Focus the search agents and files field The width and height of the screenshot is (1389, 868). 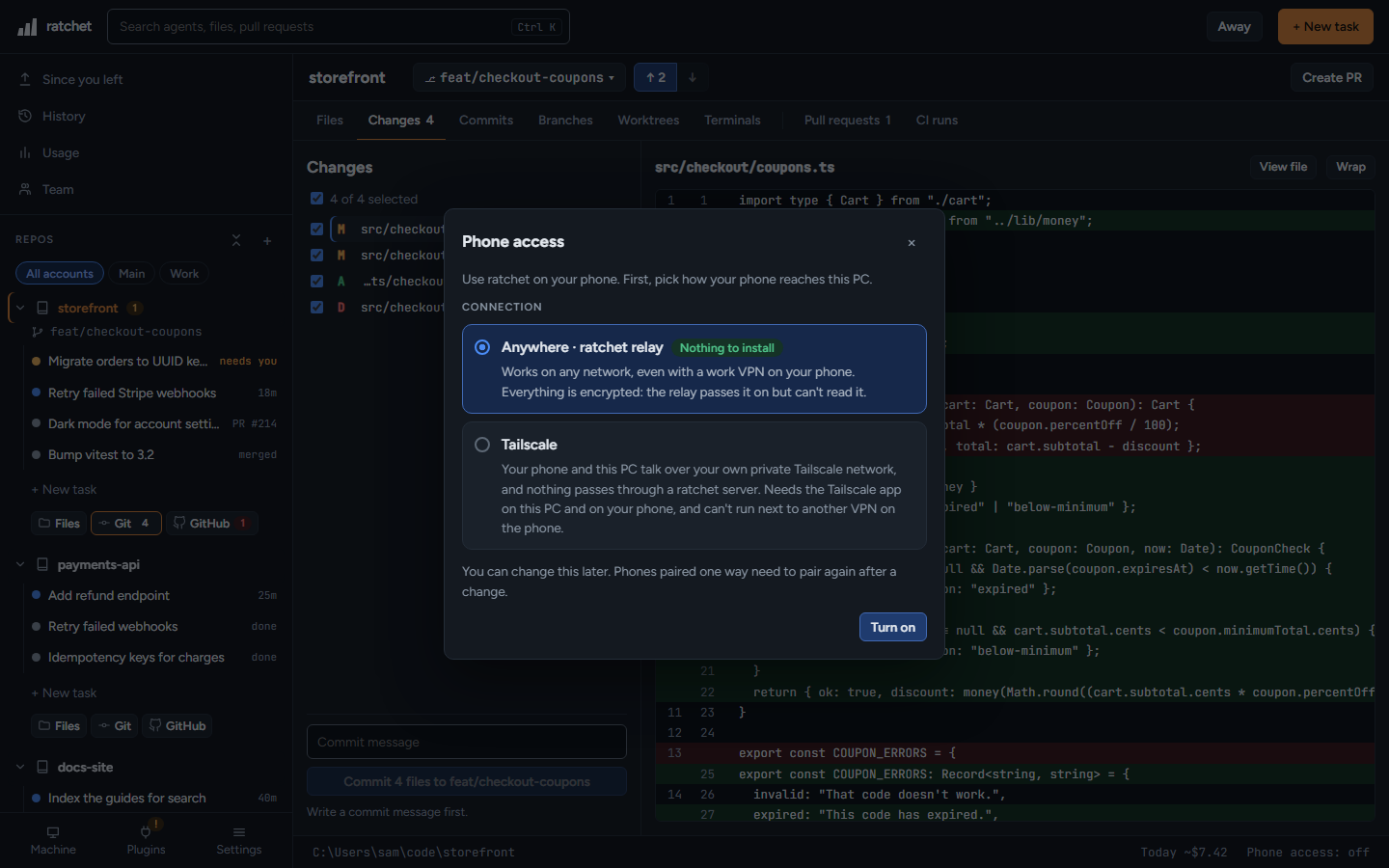click(x=339, y=27)
